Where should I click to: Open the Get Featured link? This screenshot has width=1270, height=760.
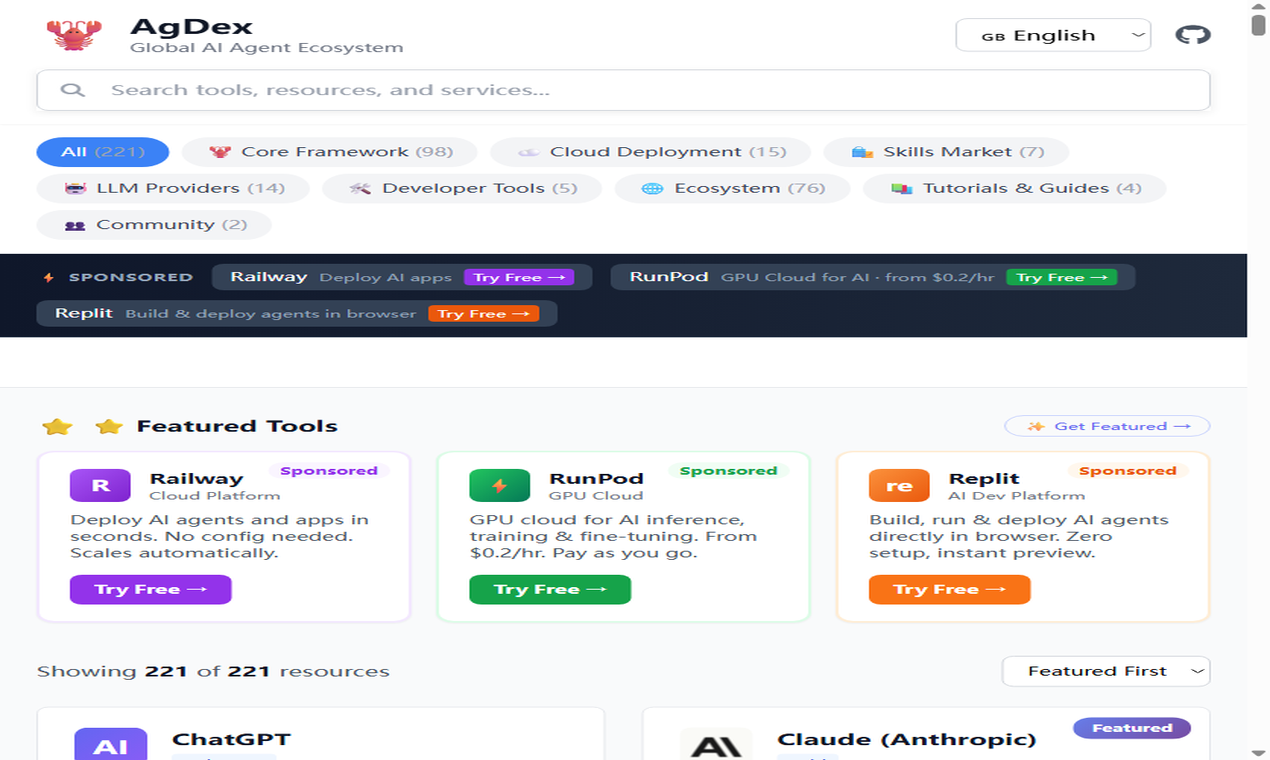pyautogui.click(x=1107, y=426)
